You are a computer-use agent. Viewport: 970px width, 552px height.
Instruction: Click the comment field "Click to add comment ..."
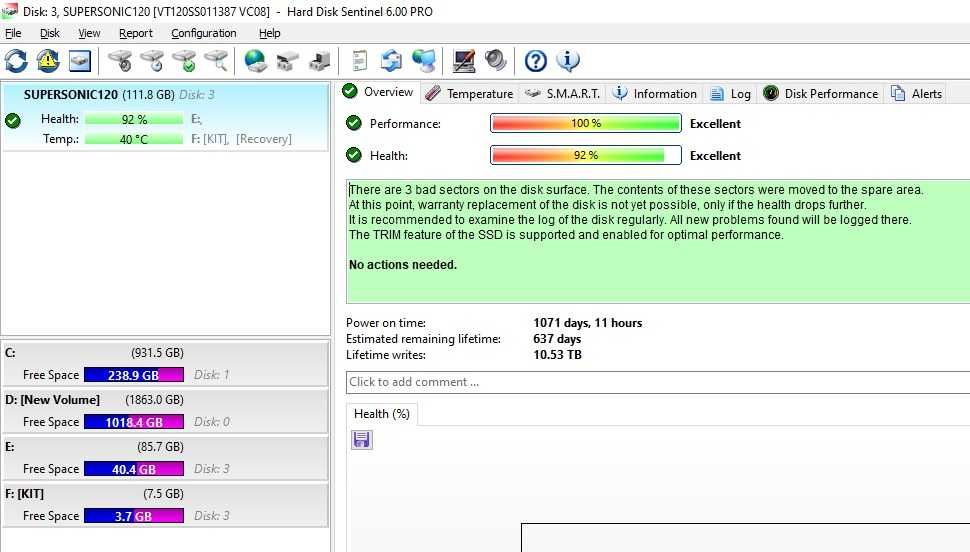pos(658,382)
